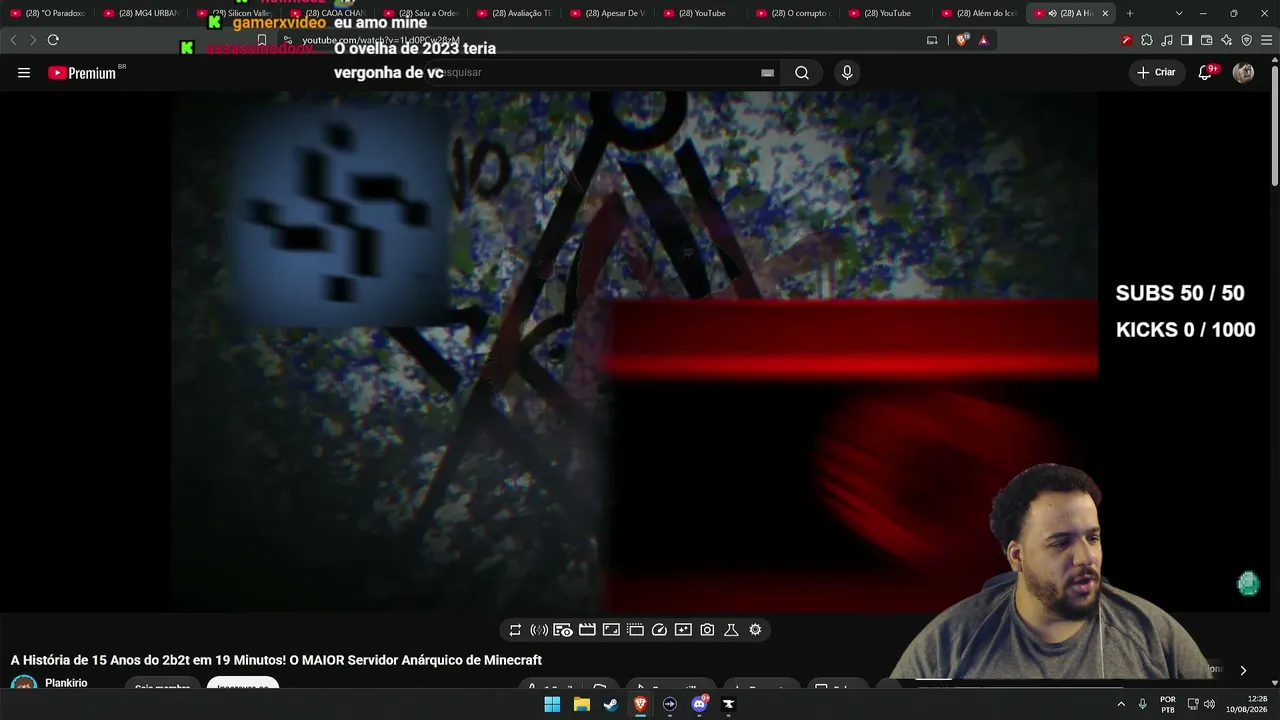Open the browser extensions puzzle menu

(1147, 40)
